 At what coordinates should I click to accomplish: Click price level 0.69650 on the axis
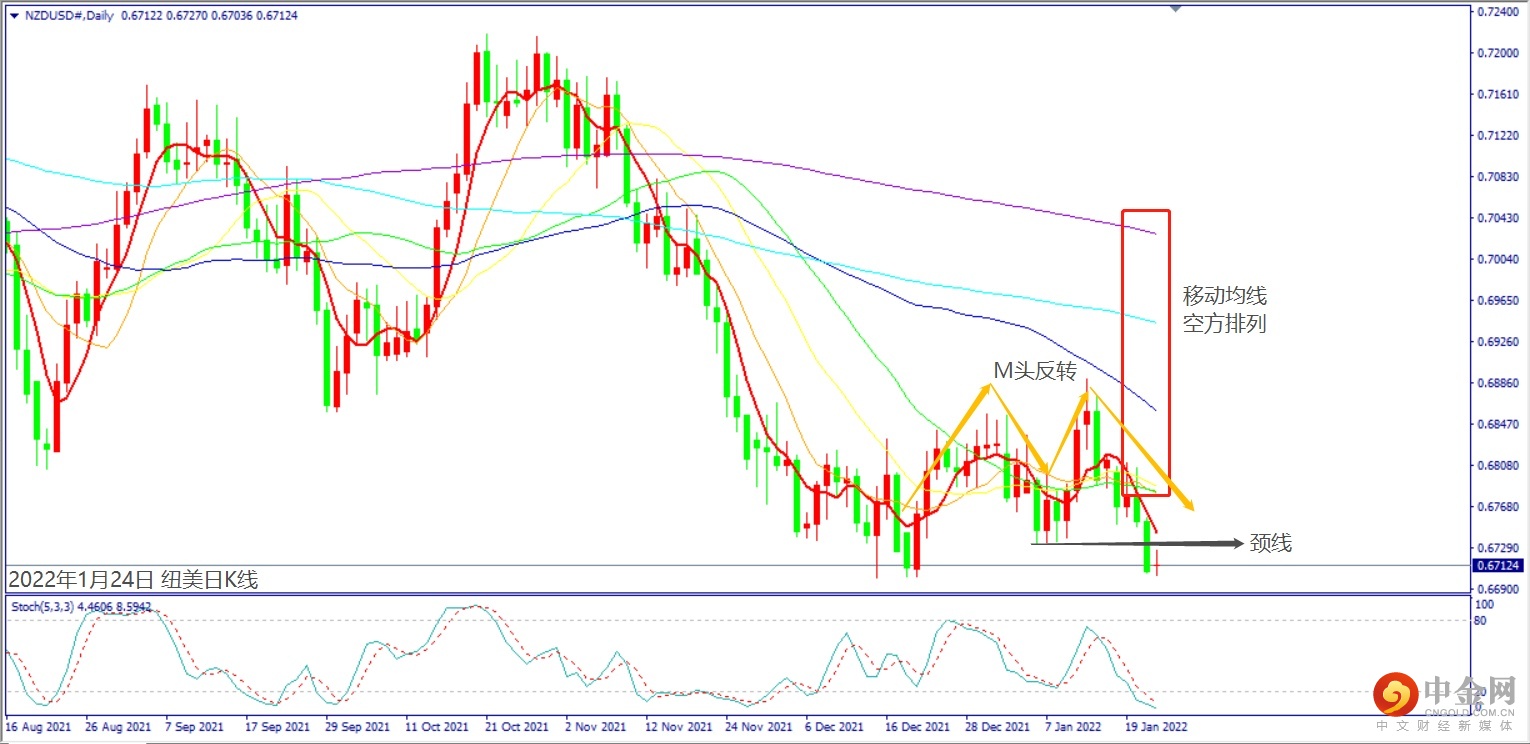tap(1497, 300)
